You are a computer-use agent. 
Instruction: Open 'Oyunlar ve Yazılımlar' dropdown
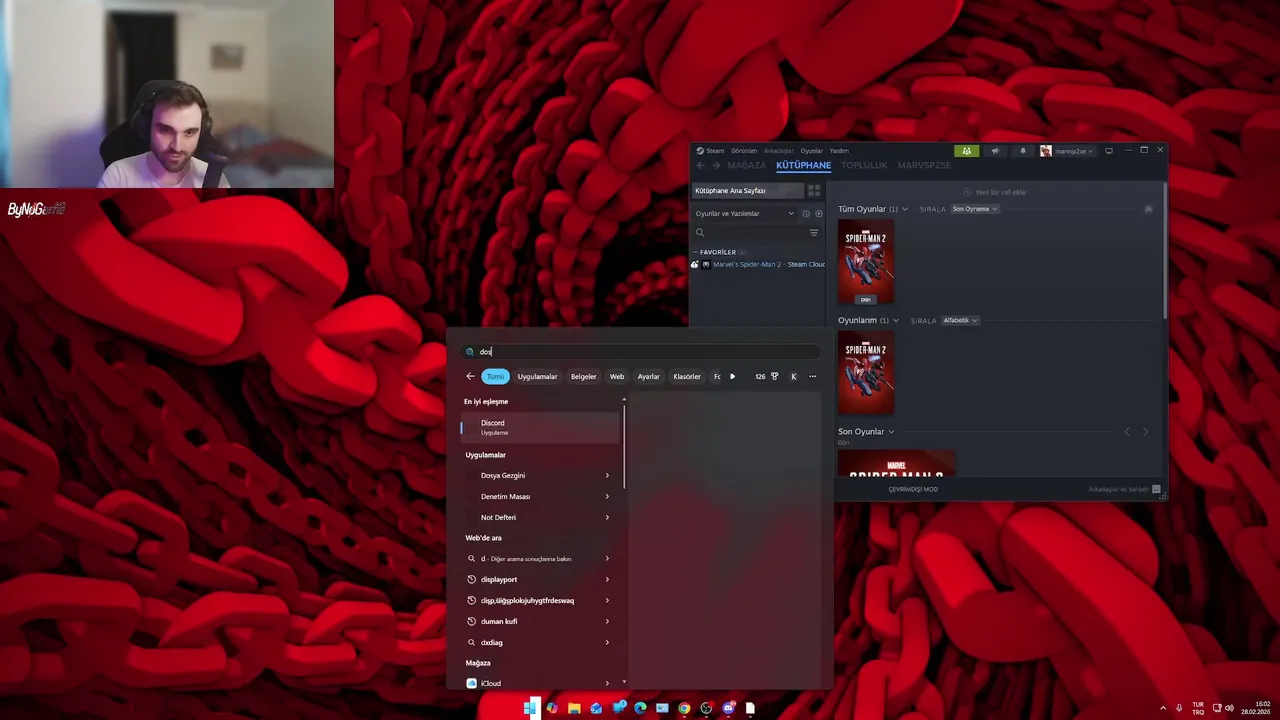click(x=745, y=213)
